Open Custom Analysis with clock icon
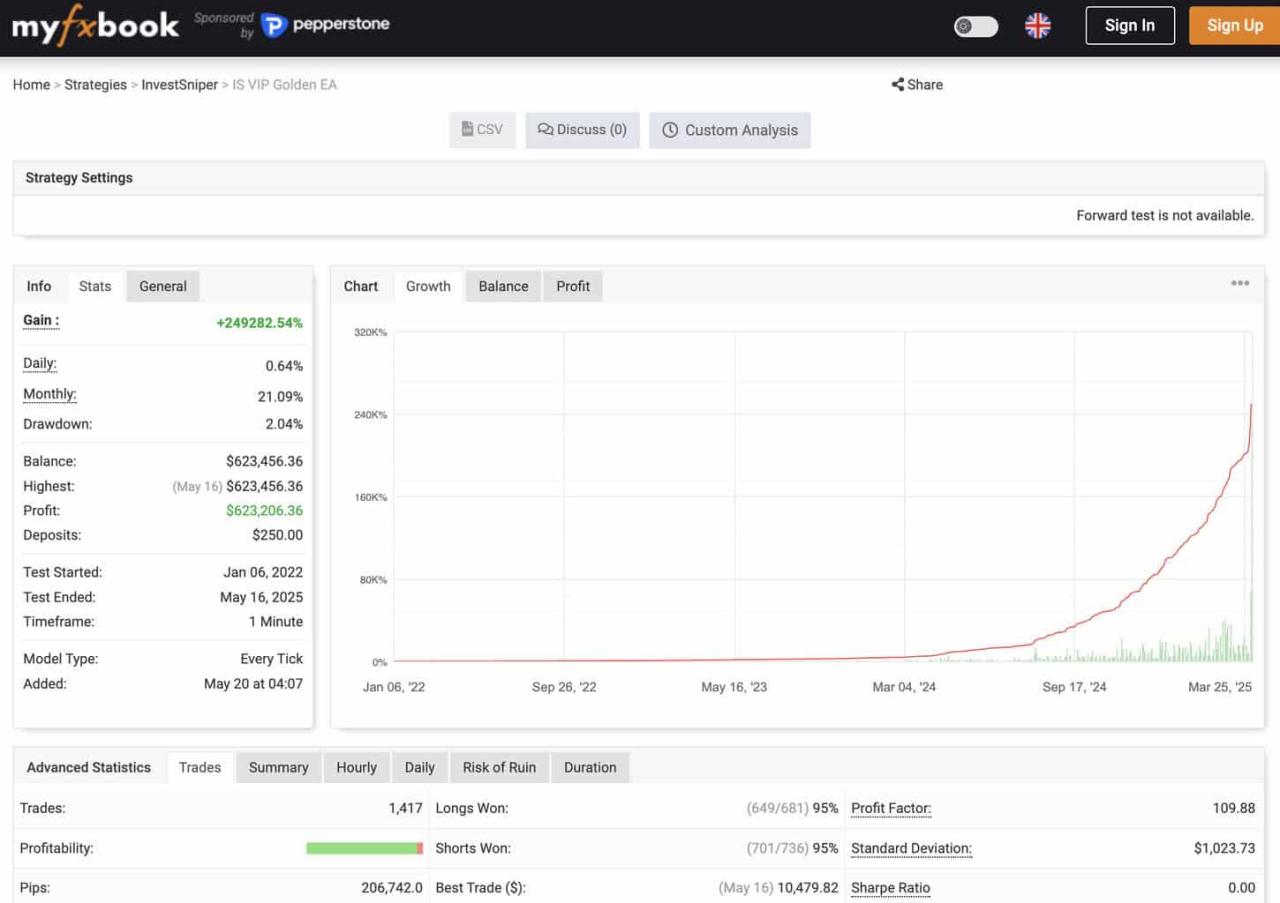1280x903 pixels. tap(730, 130)
